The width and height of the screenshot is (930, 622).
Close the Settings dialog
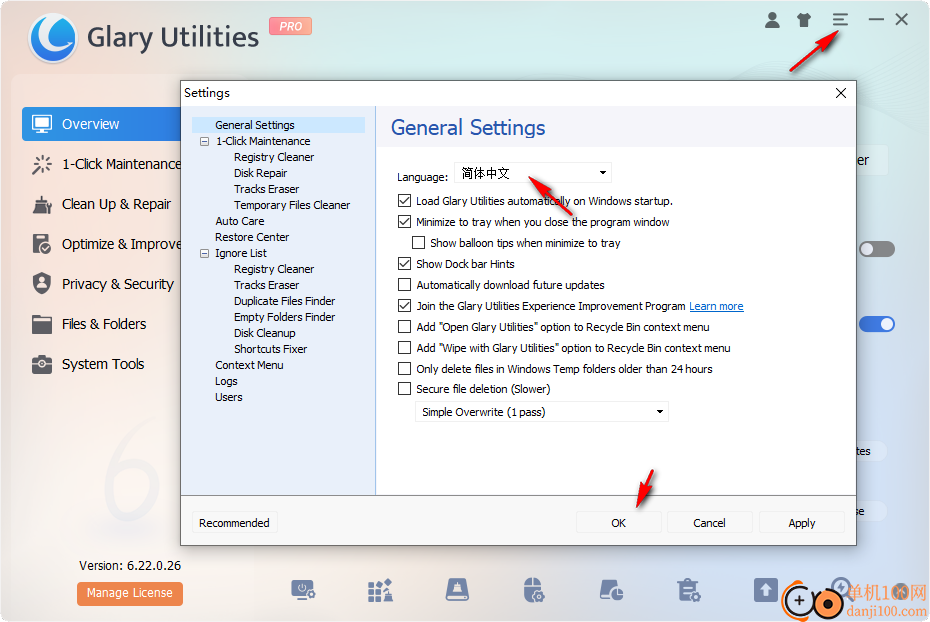pos(840,93)
